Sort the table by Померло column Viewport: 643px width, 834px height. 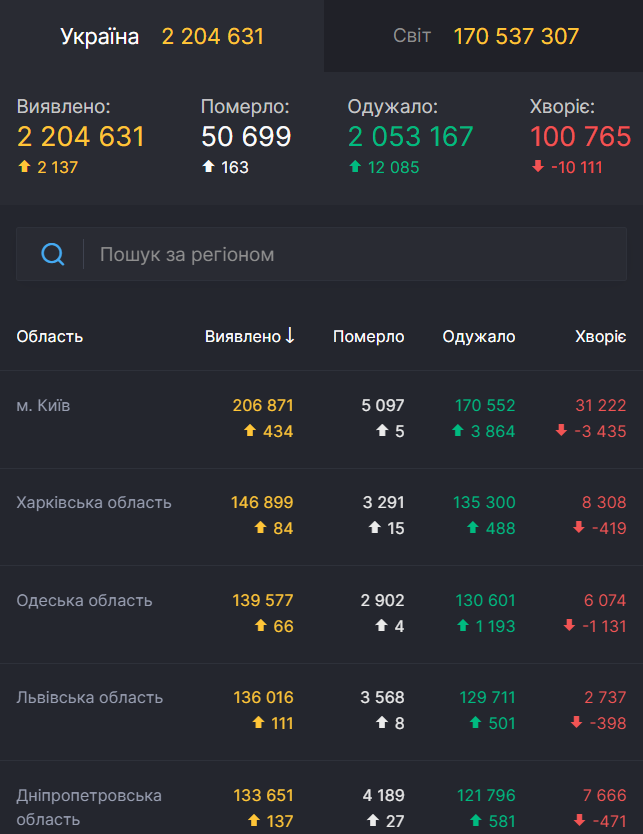369,336
